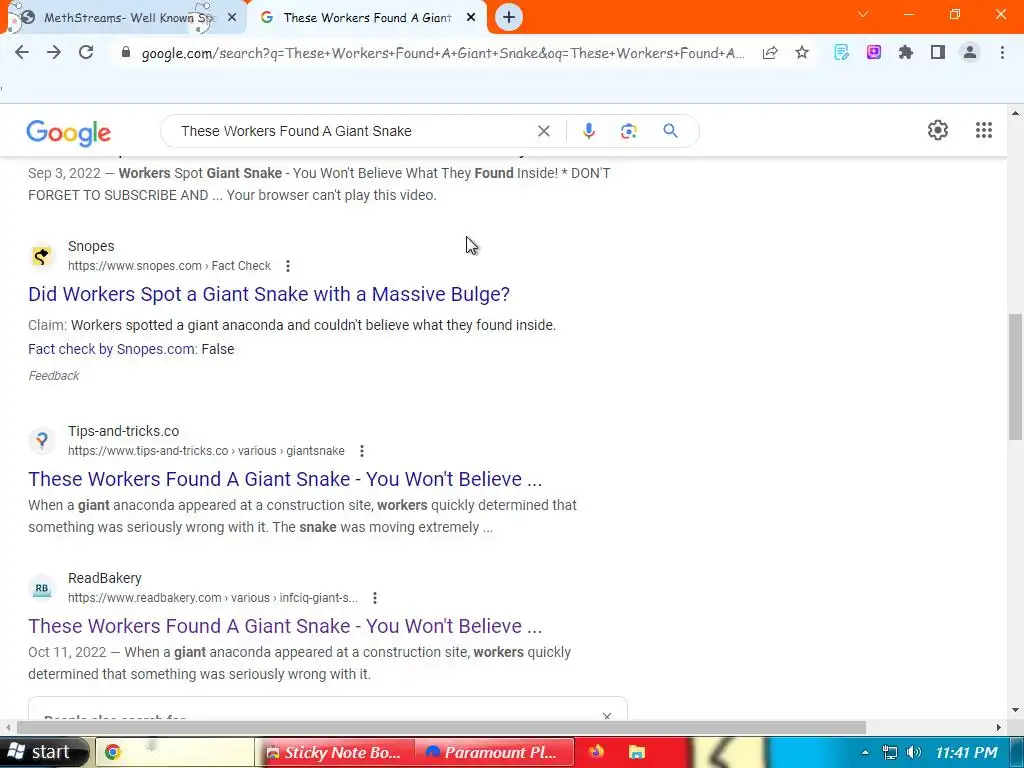Open the network tray icon
The width and height of the screenshot is (1024, 768).
(889, 752)
